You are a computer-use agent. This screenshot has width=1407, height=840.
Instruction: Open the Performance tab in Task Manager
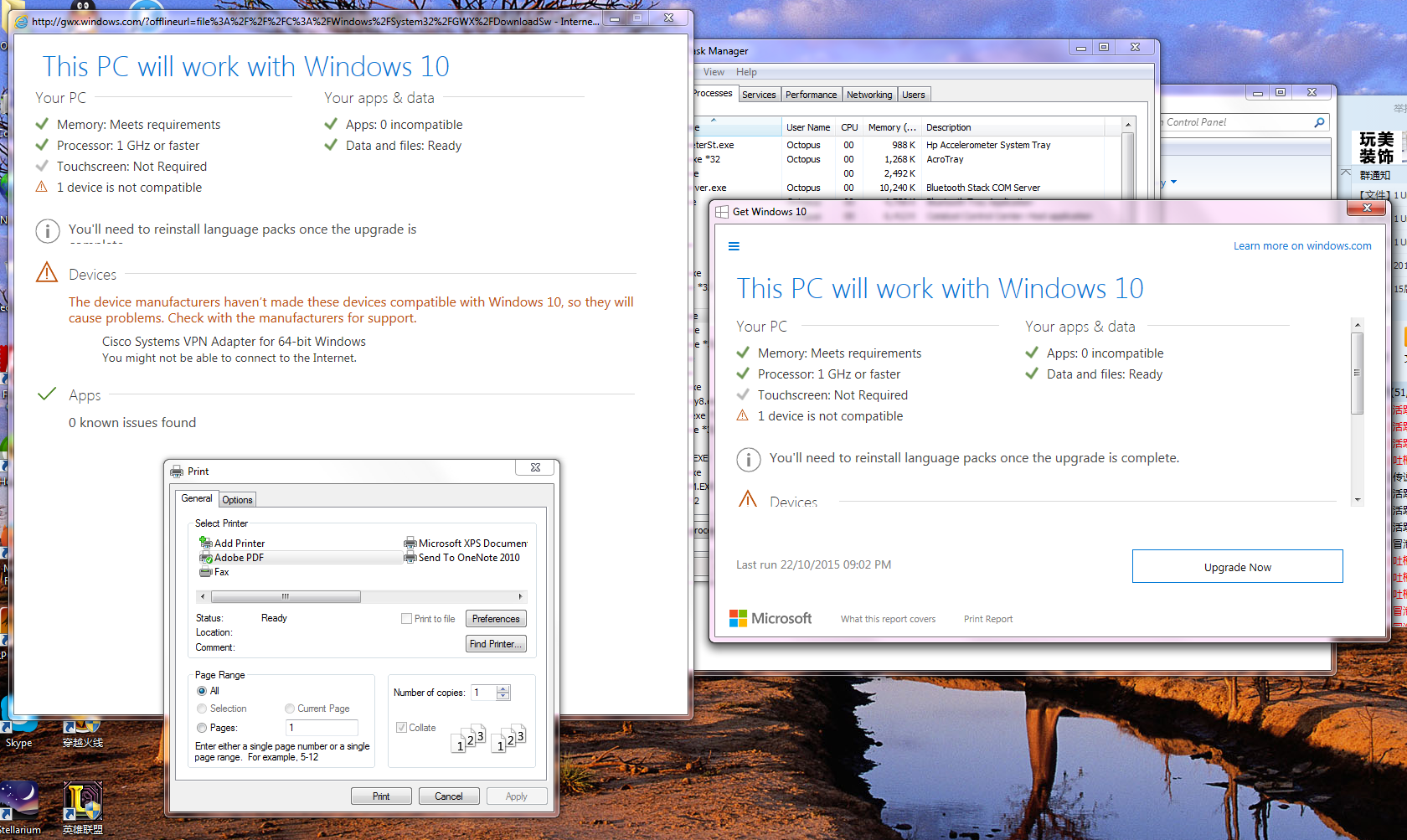point(811,95)
